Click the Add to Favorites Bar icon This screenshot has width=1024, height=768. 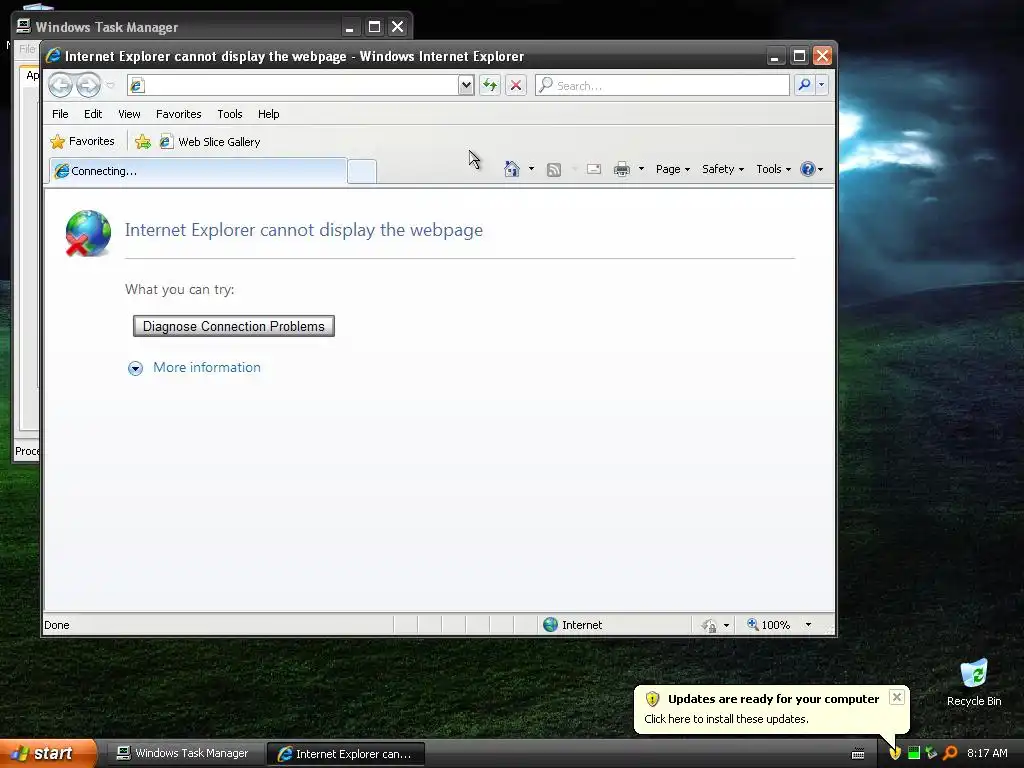(x=142, y=141)
